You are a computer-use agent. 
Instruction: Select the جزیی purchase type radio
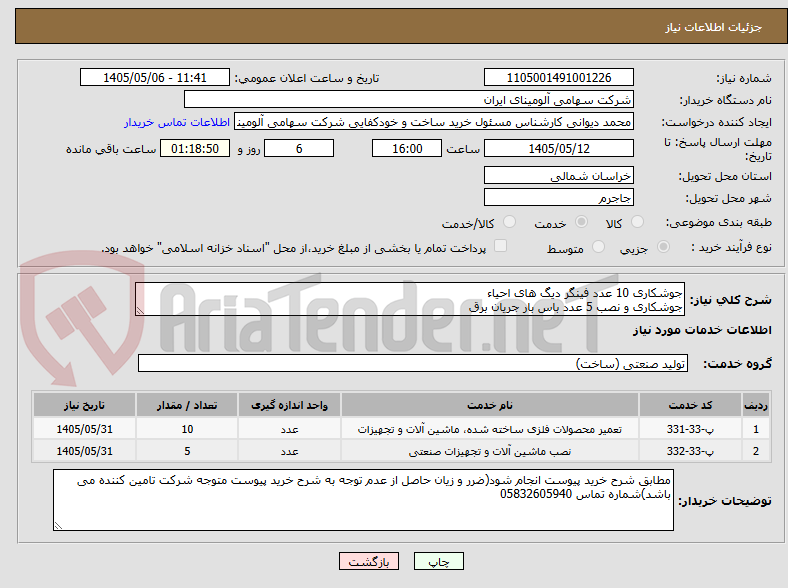(x=663, y=247)
